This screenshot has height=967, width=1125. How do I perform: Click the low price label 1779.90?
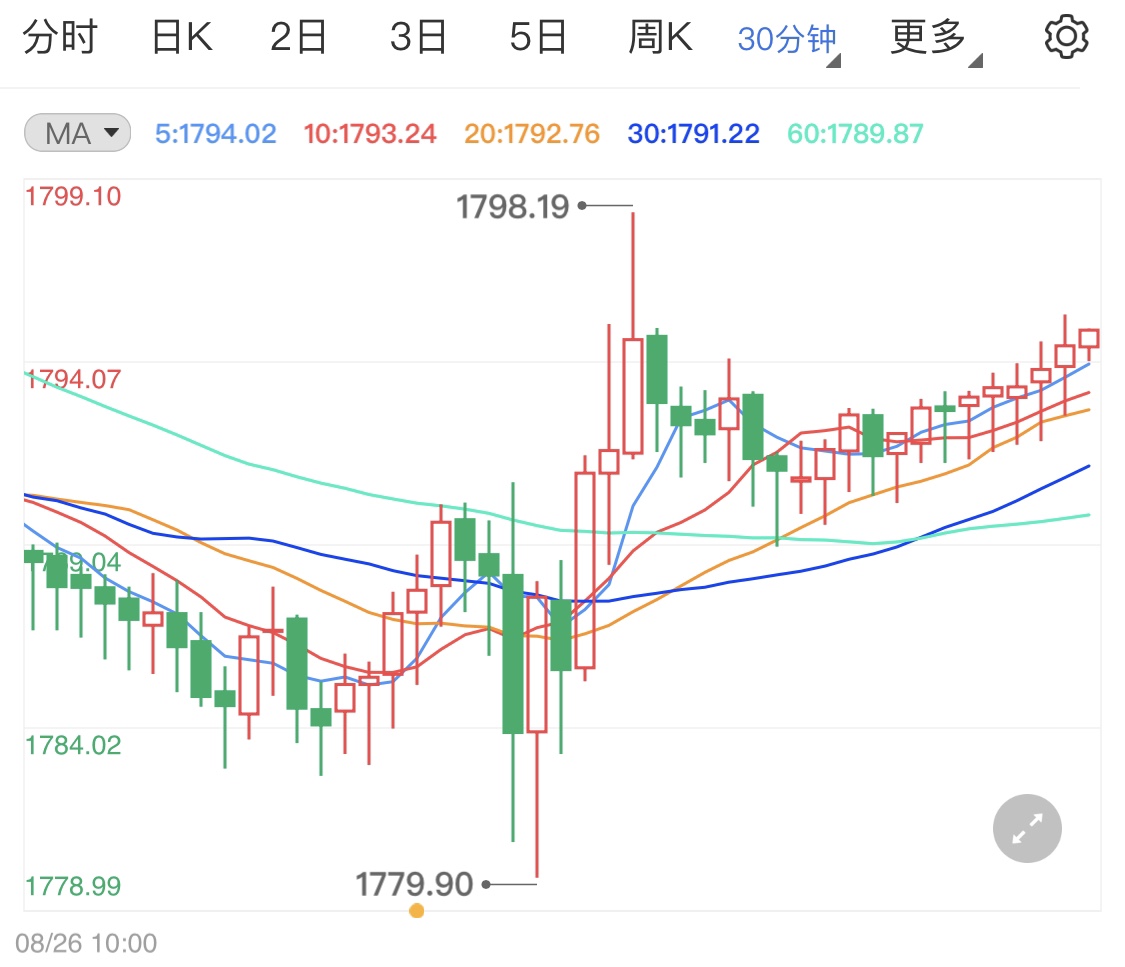(415, 884)
